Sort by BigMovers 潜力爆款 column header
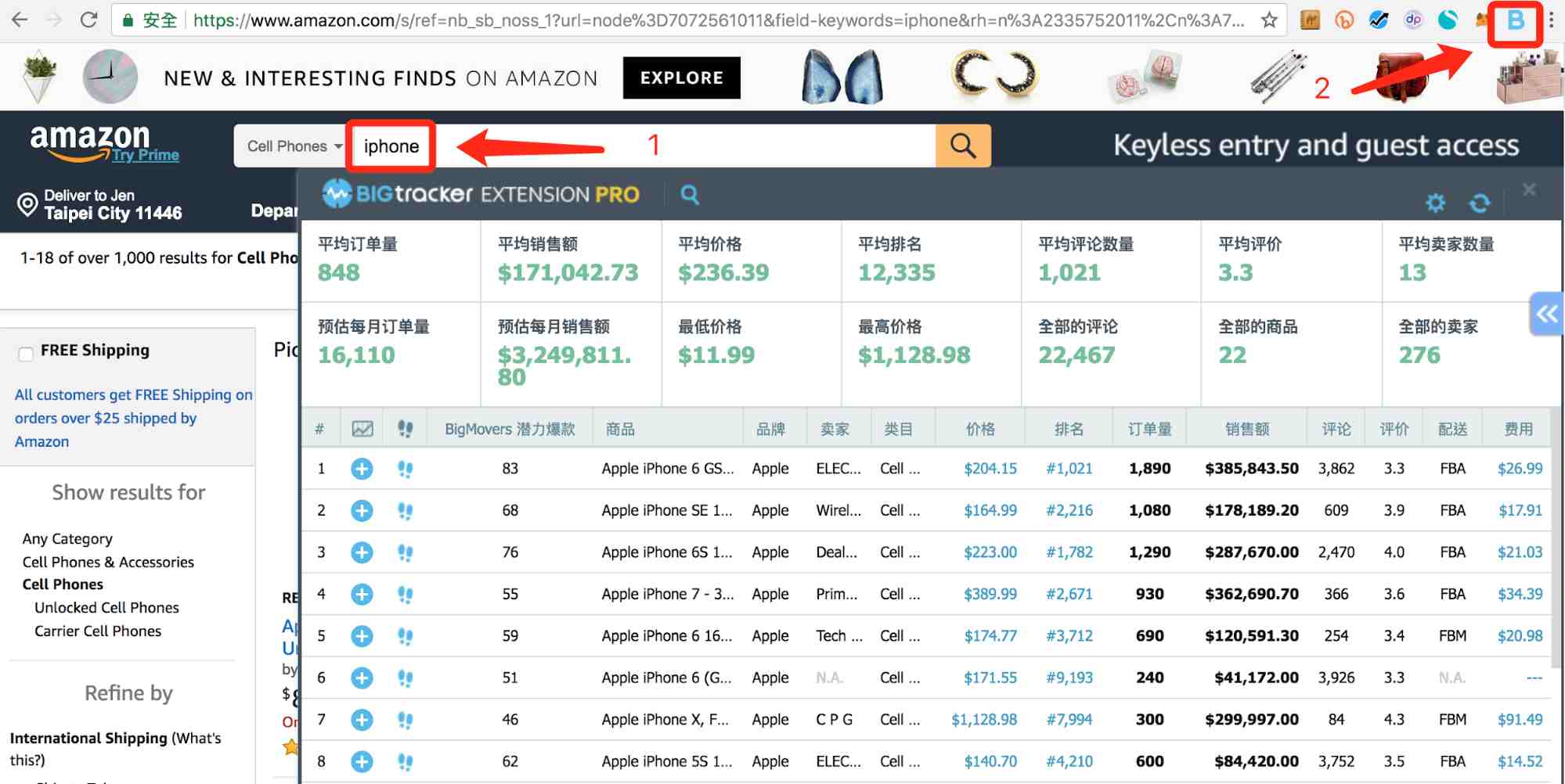The width and height of the screenshot is (1565, 784). [510, 429]
